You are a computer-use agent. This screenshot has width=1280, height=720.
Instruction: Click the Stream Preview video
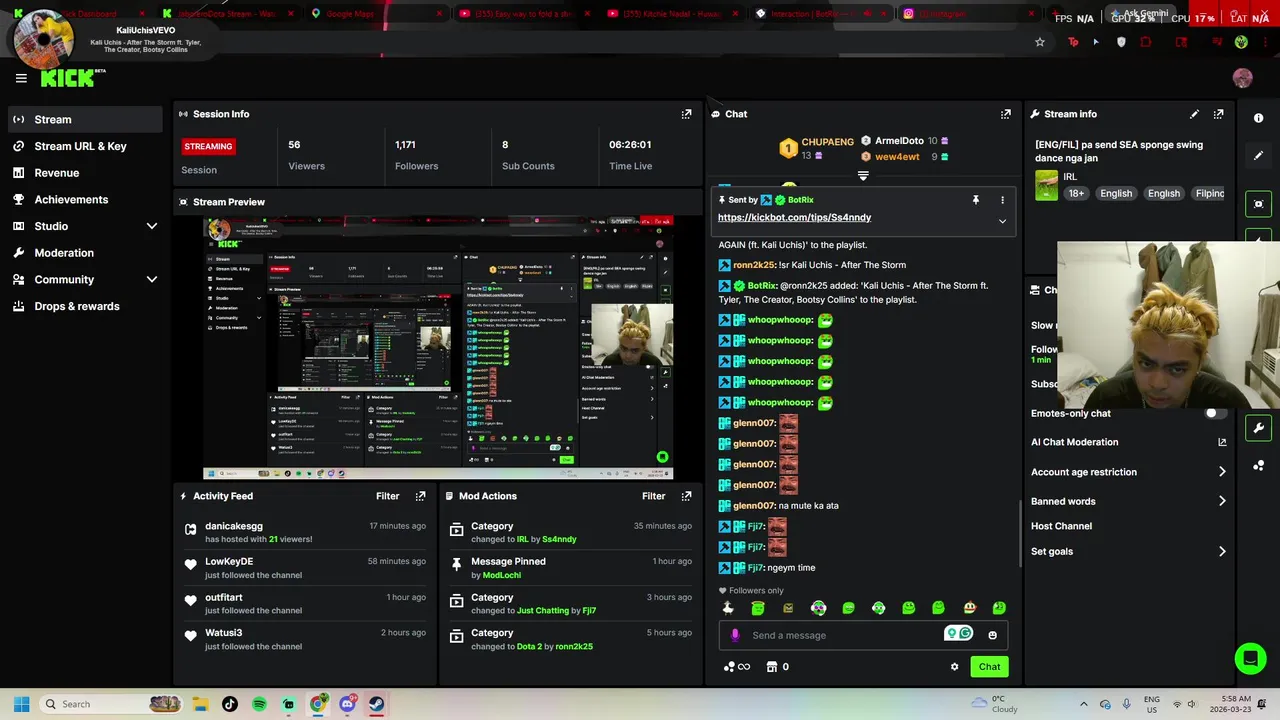[438, 347]
